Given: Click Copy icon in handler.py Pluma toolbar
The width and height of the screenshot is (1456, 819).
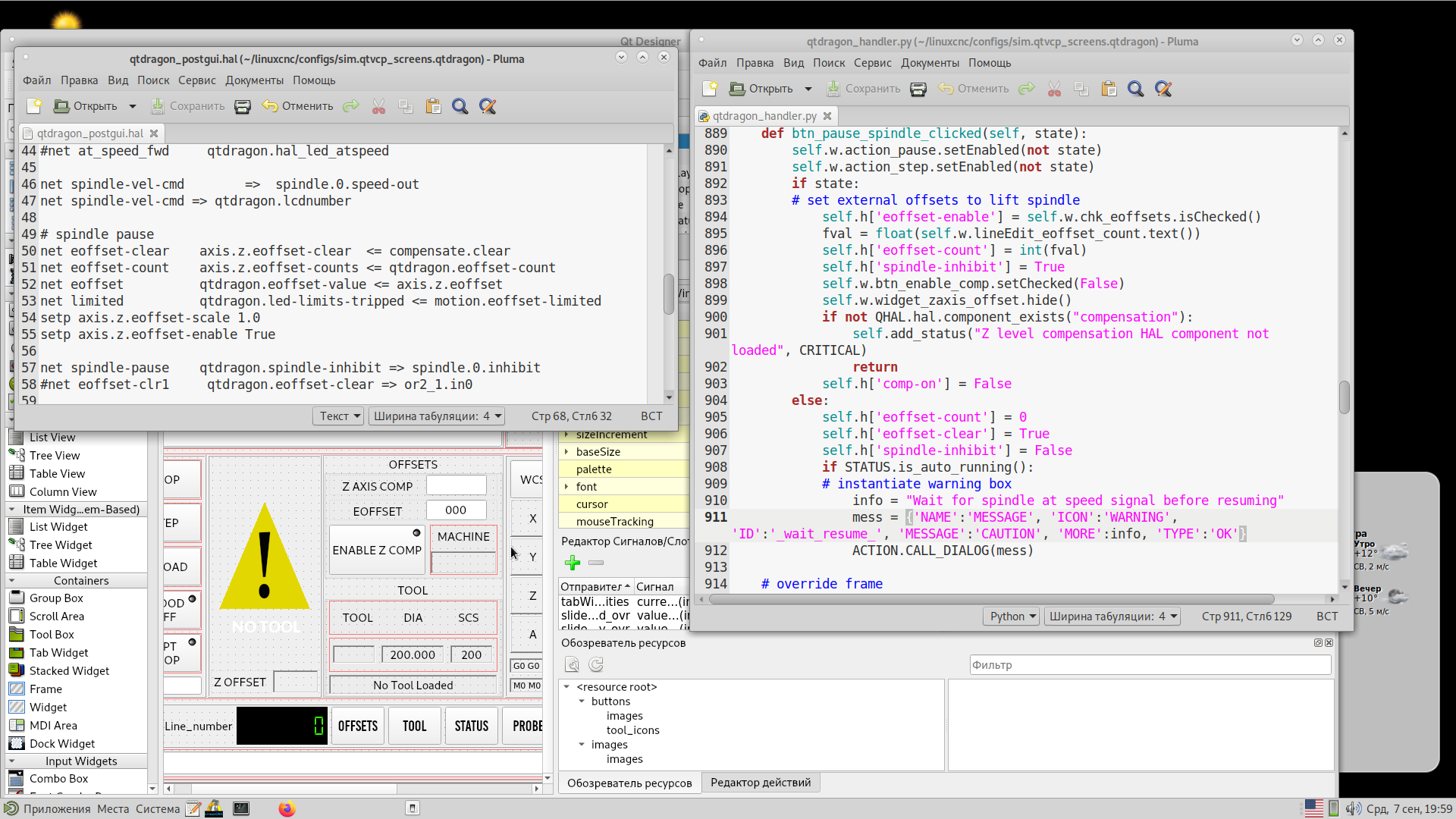Looking at the screenshot, I should pyautogui.click(x=1081, y=89).
